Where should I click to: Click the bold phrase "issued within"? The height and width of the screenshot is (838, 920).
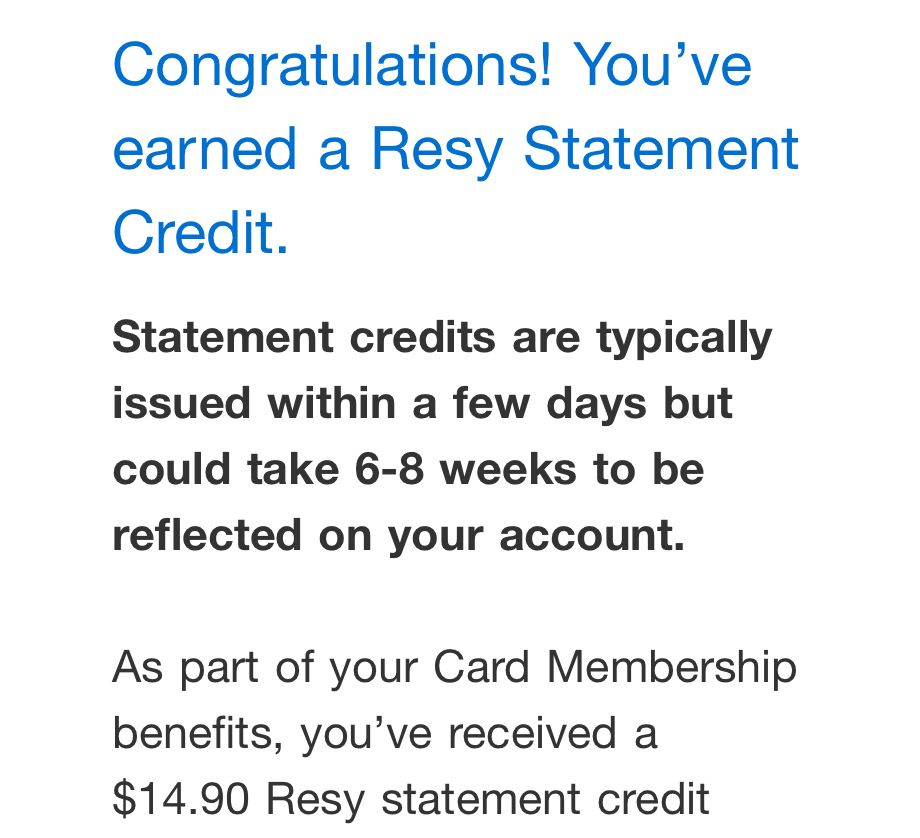pos(253,404)
